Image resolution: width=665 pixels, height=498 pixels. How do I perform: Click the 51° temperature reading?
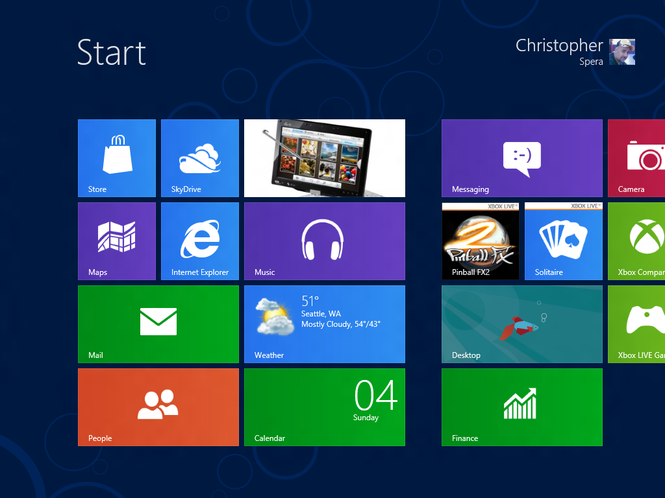pyautogui.click(x=310, y=301)
